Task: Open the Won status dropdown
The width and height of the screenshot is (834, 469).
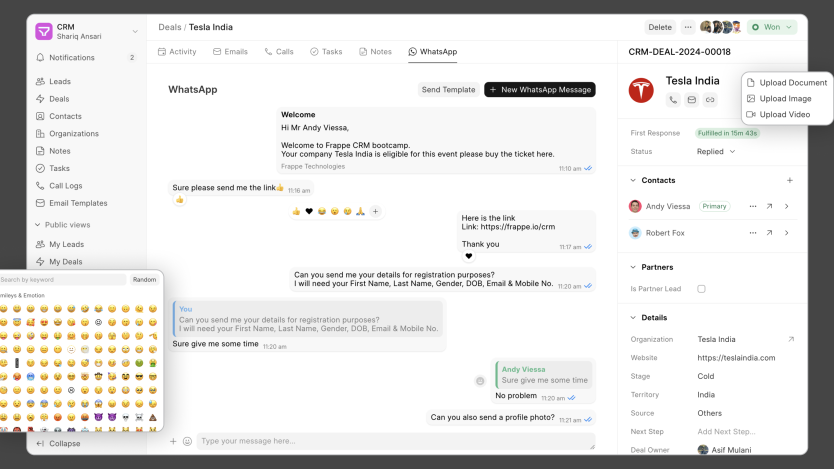Action: point(772,27)
